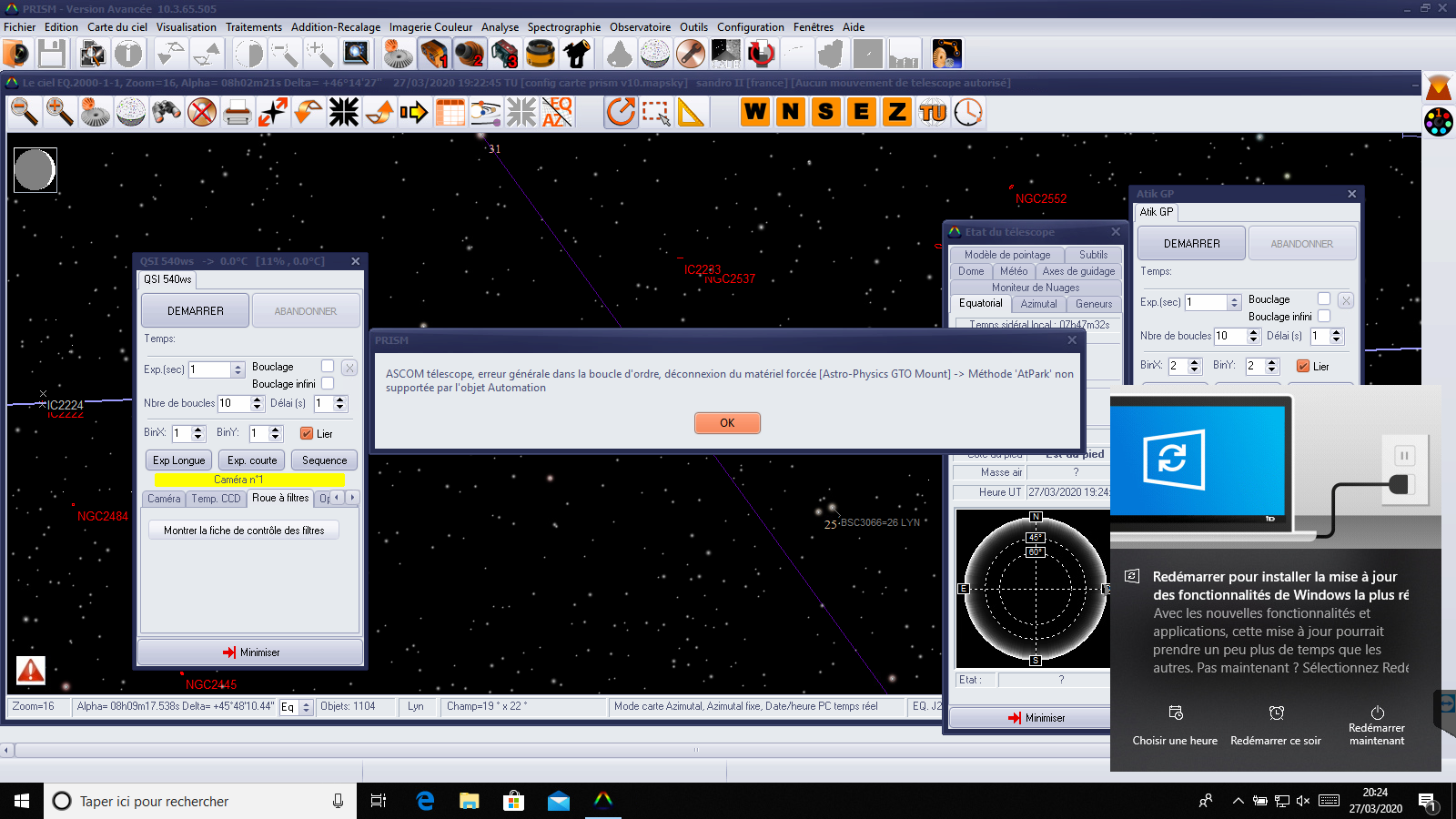Open the Spectrographie menu
Screen dimensions: 1456x819
(564, 26)
